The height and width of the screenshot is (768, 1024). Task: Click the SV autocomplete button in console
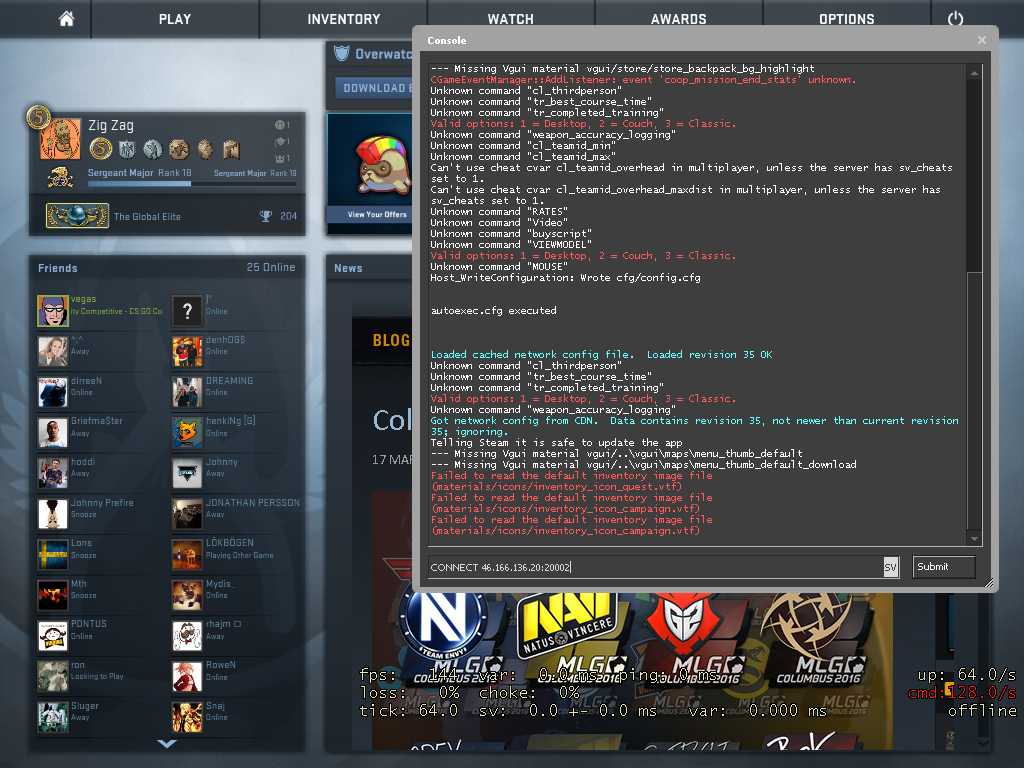coord(891,568)
